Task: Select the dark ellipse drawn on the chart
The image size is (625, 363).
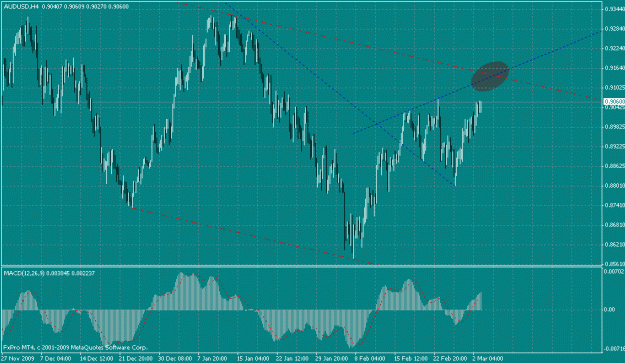Action: (490, 76)
